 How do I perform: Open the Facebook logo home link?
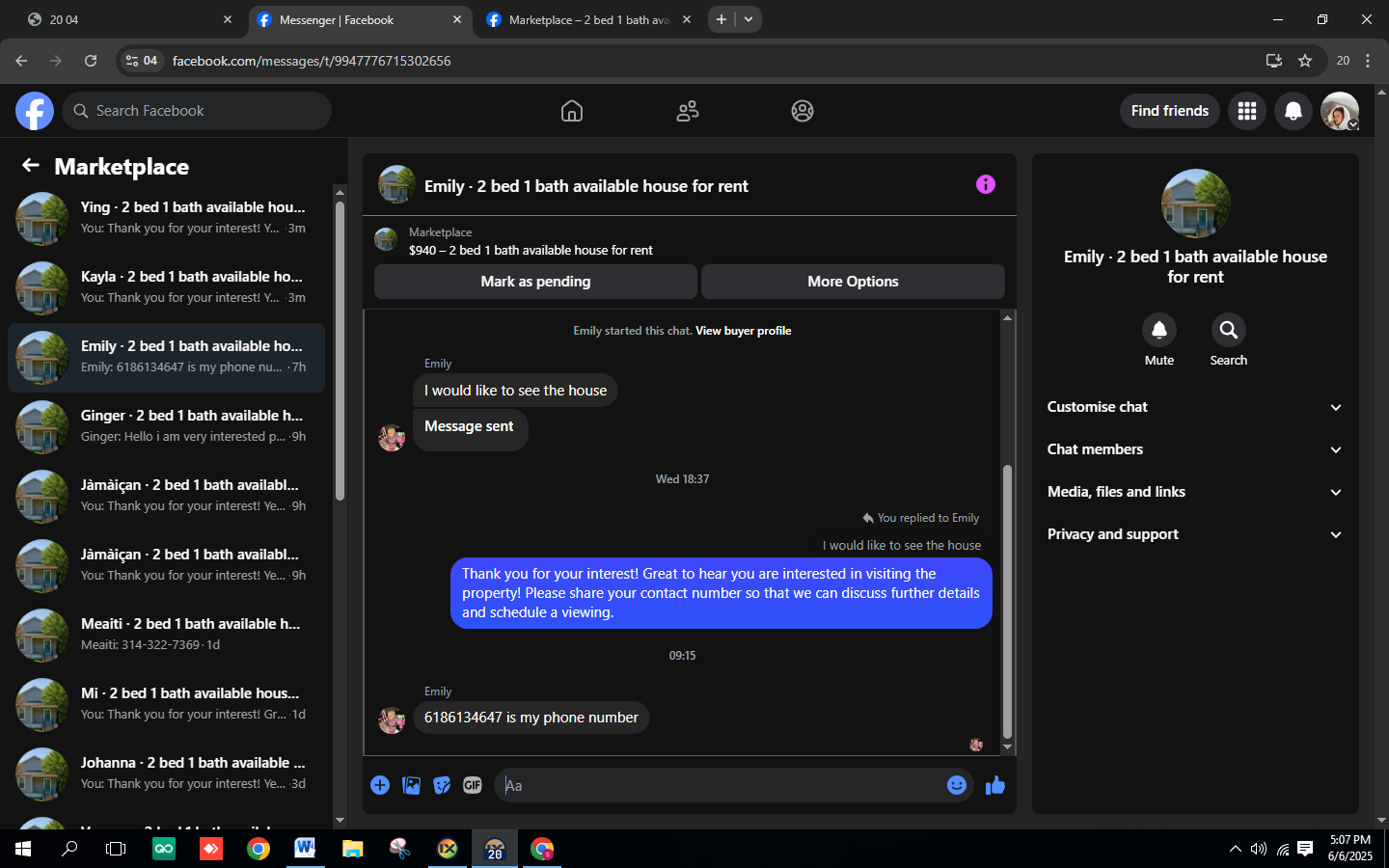[x=35, y=111]
